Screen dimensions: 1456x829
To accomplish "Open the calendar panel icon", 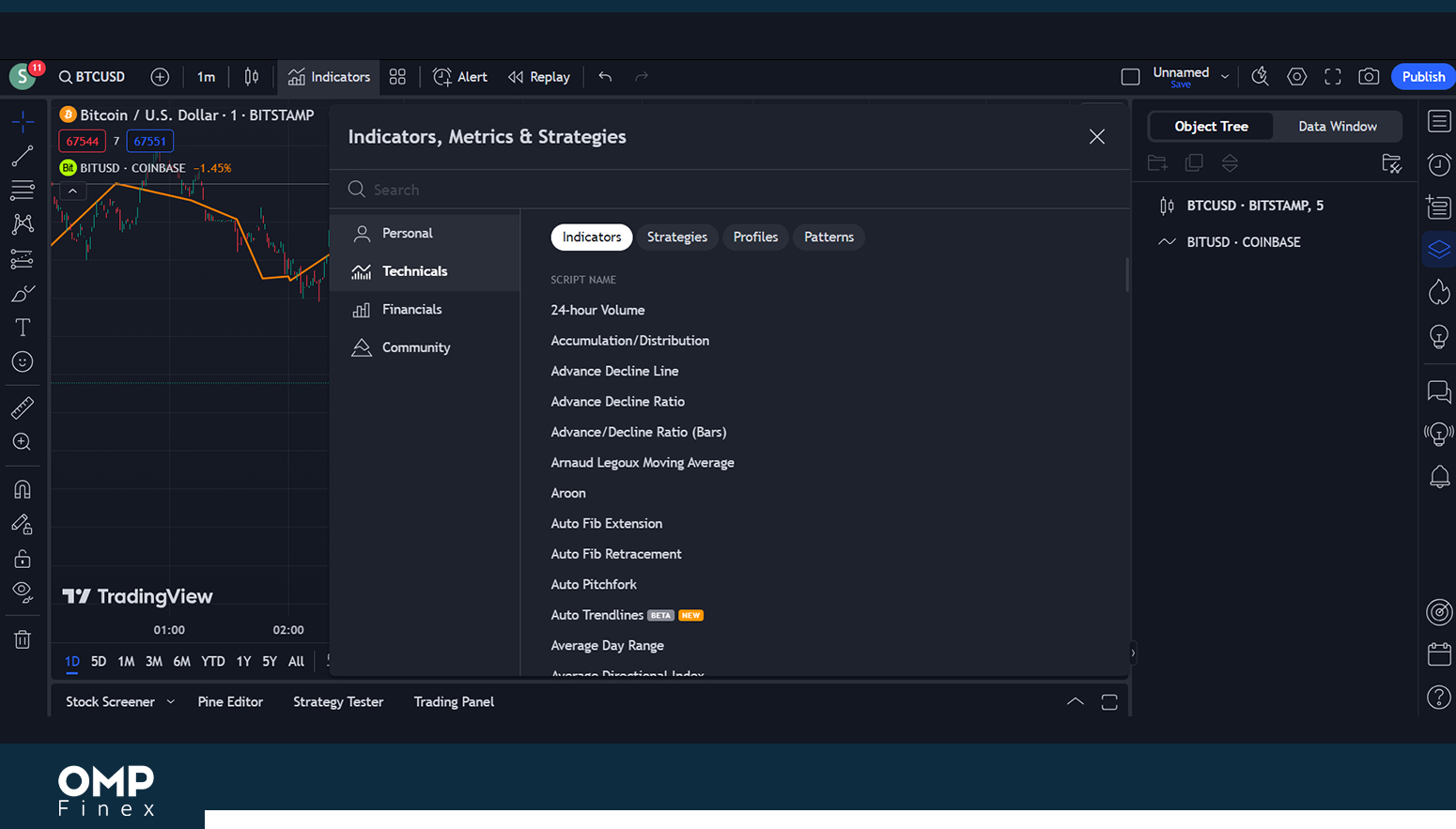I will click(x=1439, y=654).
